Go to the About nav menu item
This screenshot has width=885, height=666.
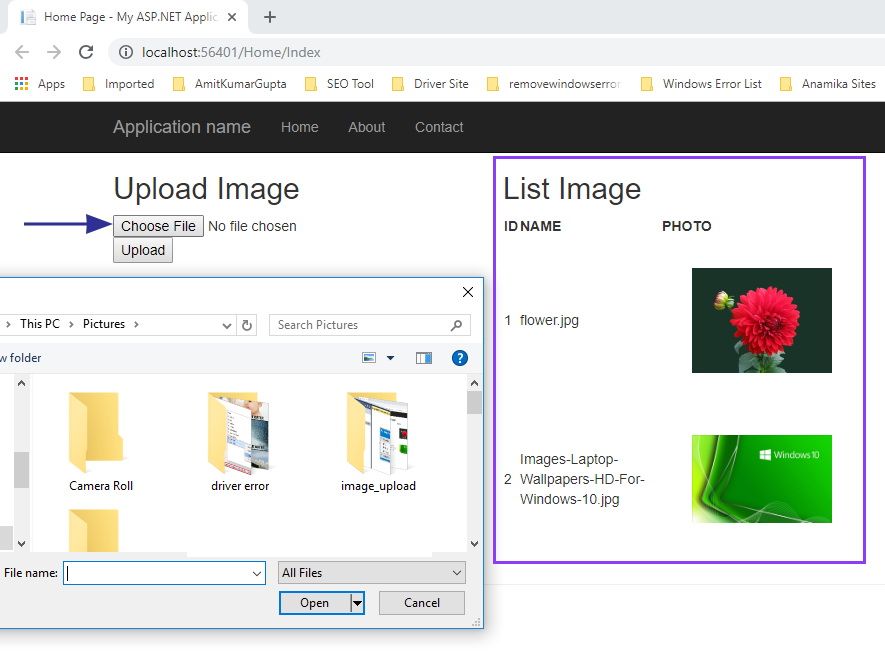pyautogui.click(x=366, y=127)
